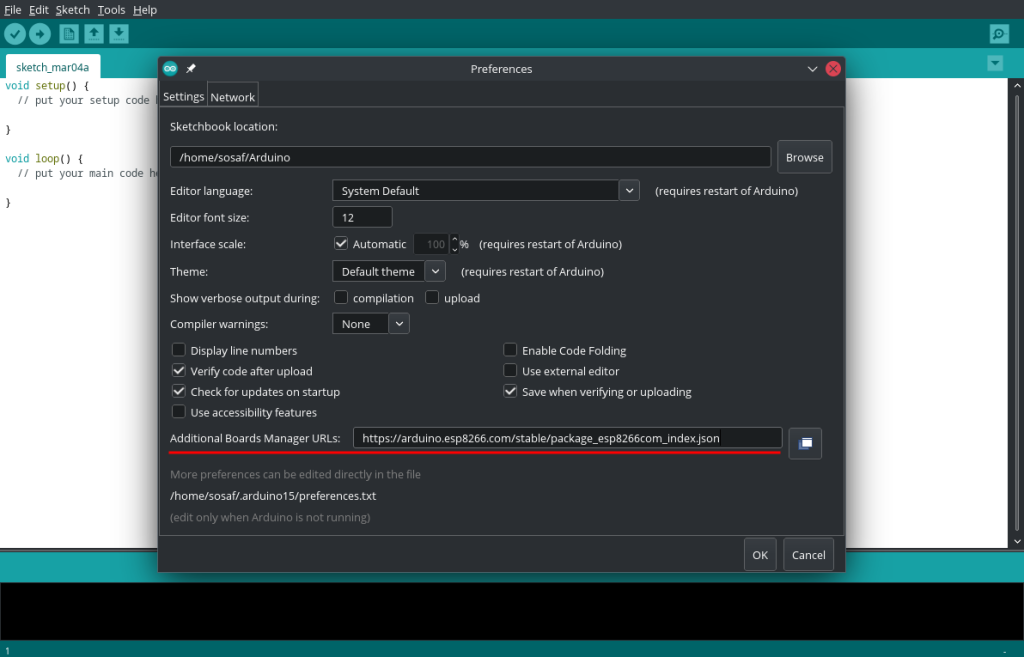Toggle Automatic interface scale checkbox
Viewport: 1024px width, 657px height.
341,244
